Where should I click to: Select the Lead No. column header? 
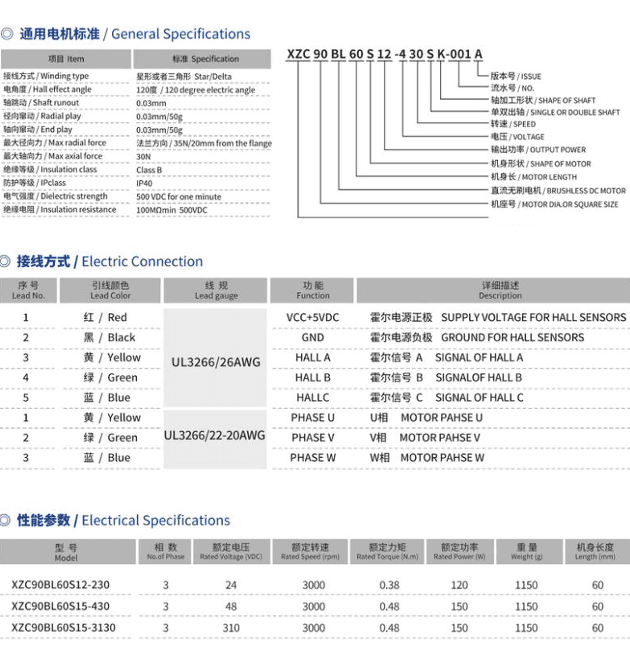click(x=28, y=290)
